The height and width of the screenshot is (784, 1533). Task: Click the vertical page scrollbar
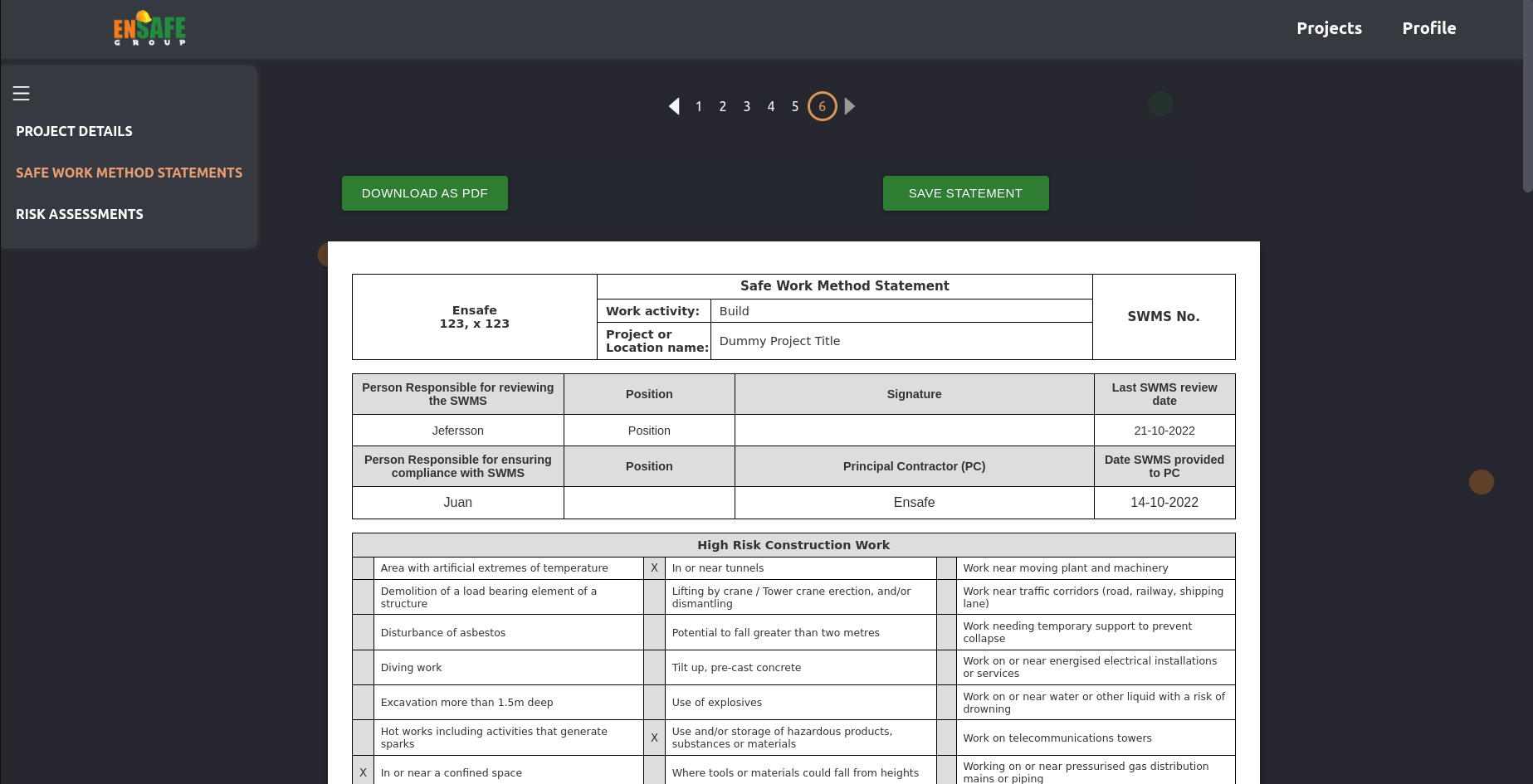click(x=1527, y=100)
